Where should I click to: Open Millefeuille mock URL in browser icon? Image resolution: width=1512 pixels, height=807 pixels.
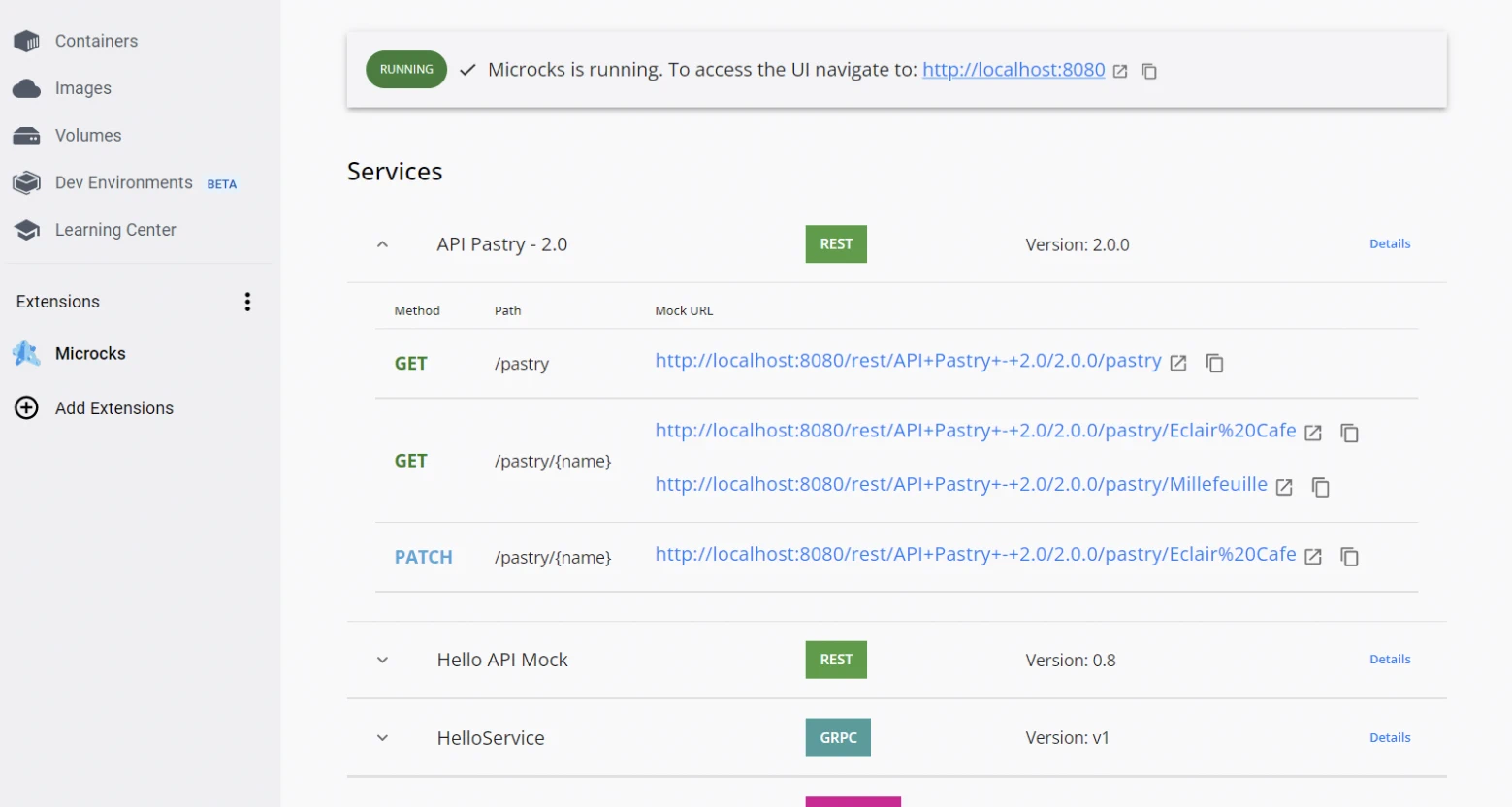coord(1284,487)
